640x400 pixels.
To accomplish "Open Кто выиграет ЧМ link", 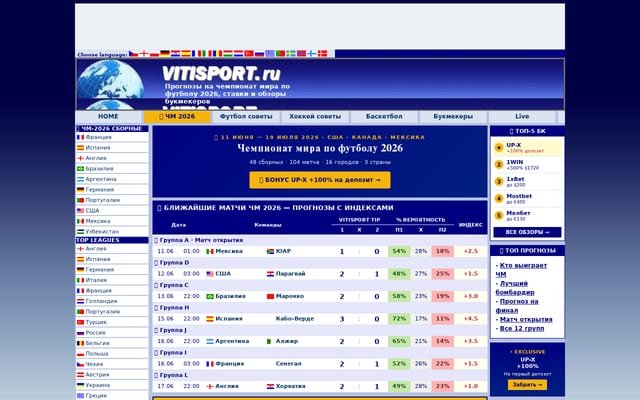I will [521, 270].
